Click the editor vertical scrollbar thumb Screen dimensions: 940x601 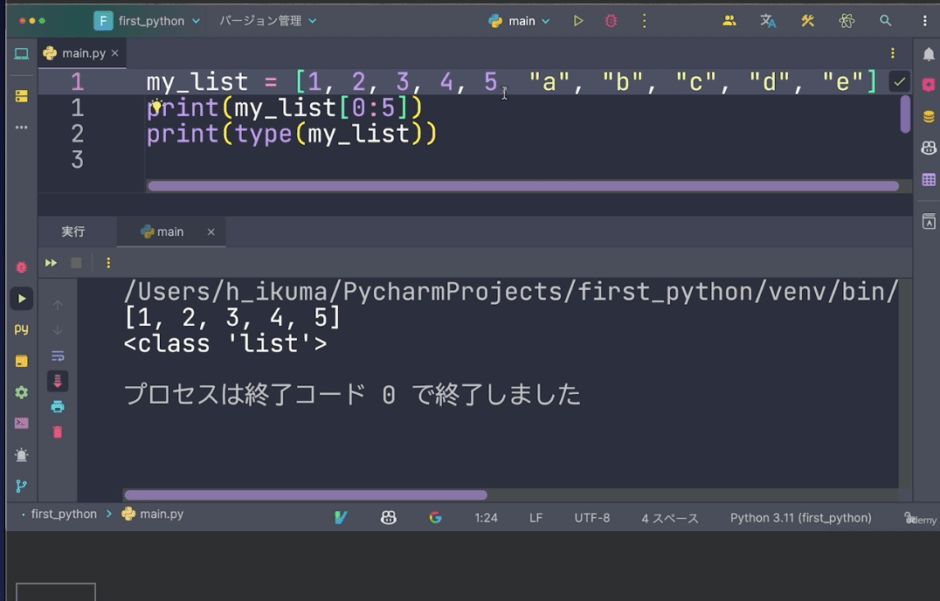905,114
